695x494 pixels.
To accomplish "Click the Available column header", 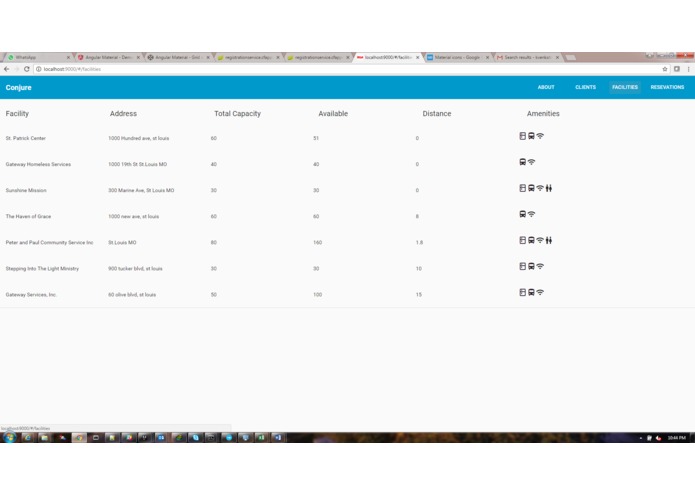I will [x=333, y=114].
